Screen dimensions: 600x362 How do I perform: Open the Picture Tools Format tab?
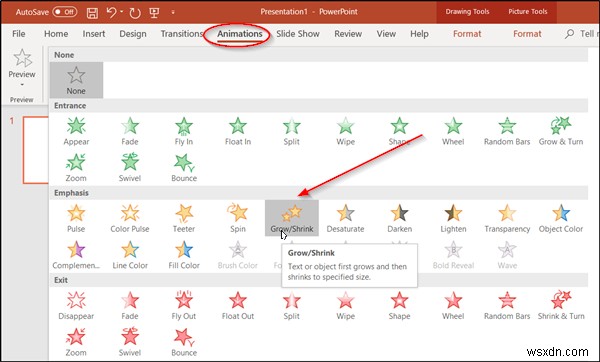527,34
